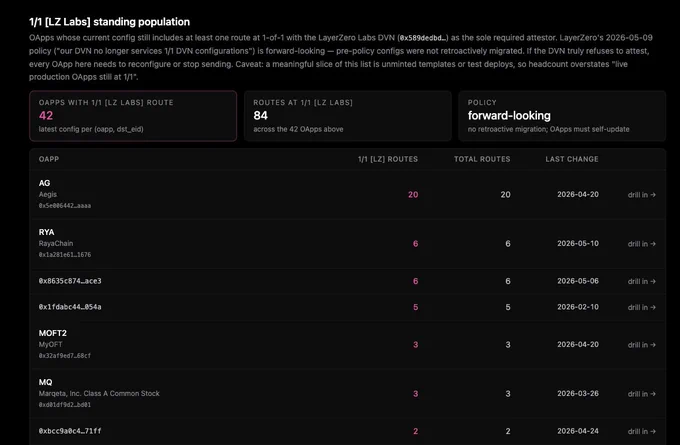This screenshot has height=445, width=680.
Task: Click the address 0x8635c874…ace3
Action: pyautogui.click(x=70, y=281)
